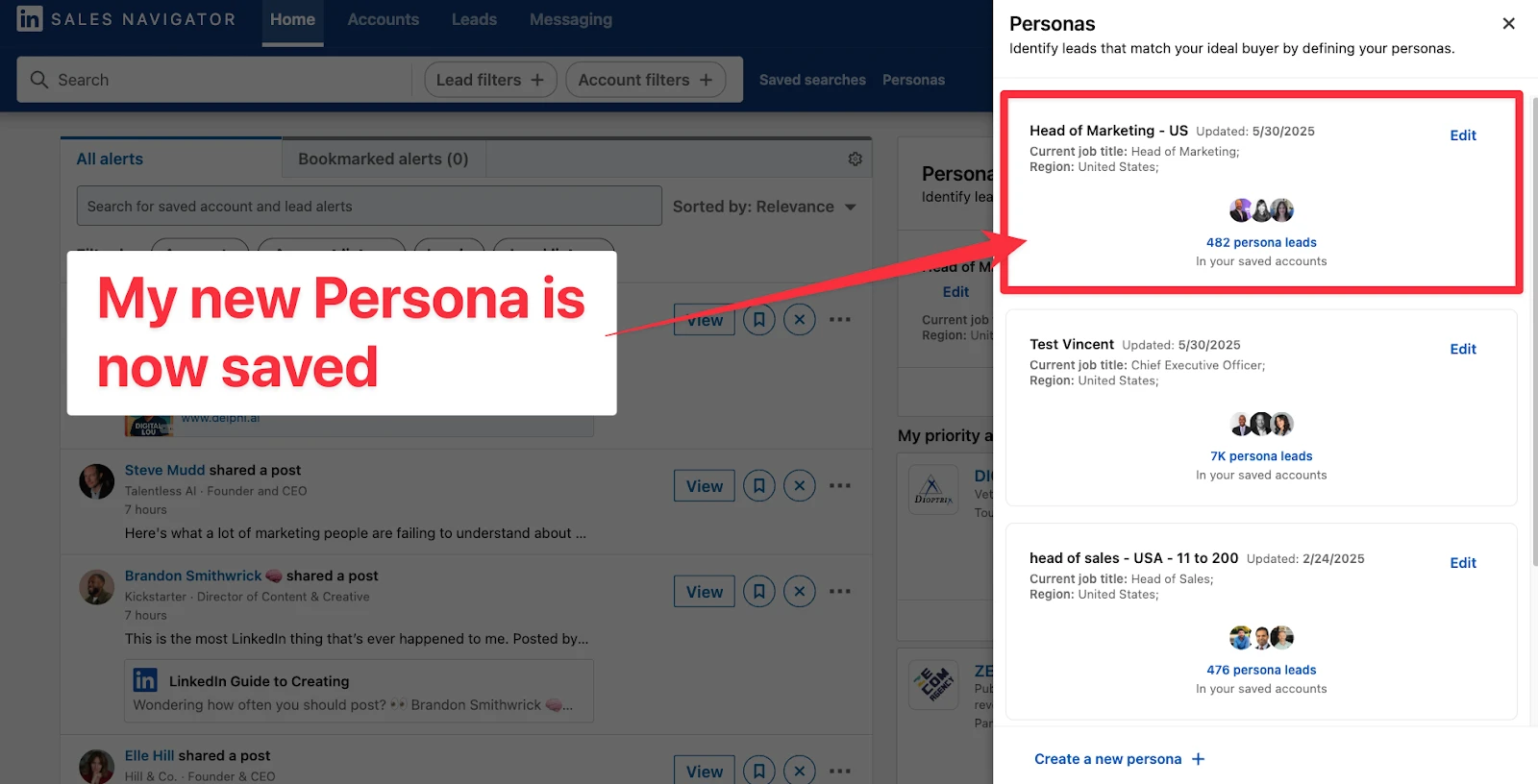
Task: Open more options for the first alert
Action: click(839, 320)
